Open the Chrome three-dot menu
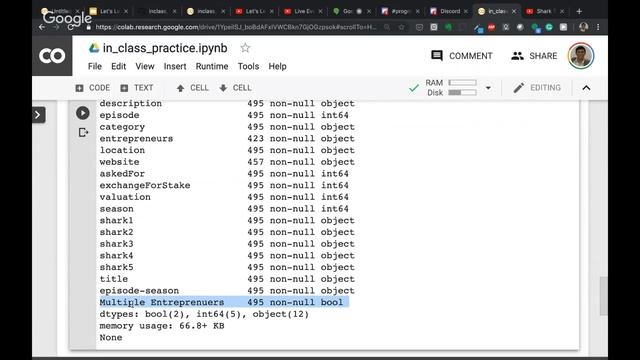640x360 pixels. 598,27
